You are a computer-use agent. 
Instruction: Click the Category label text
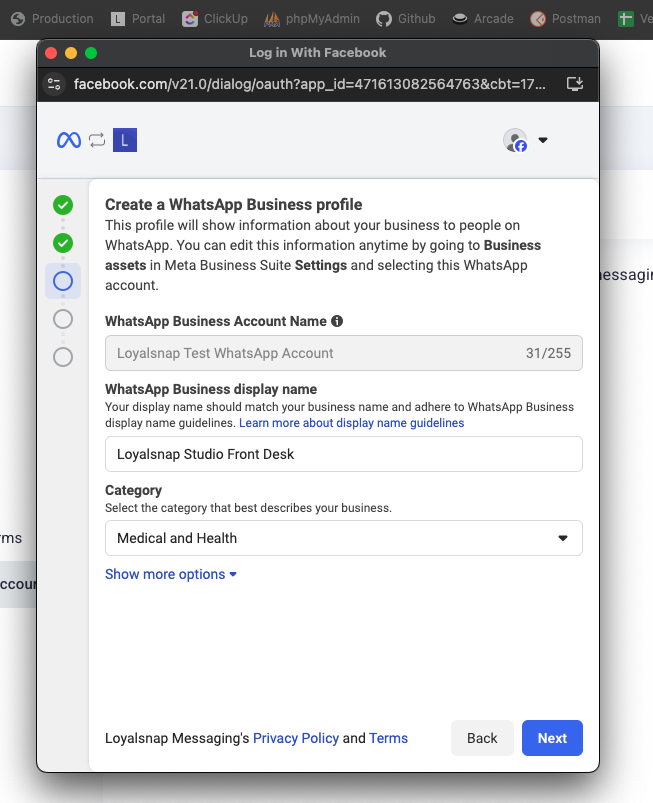click(133, 490)
